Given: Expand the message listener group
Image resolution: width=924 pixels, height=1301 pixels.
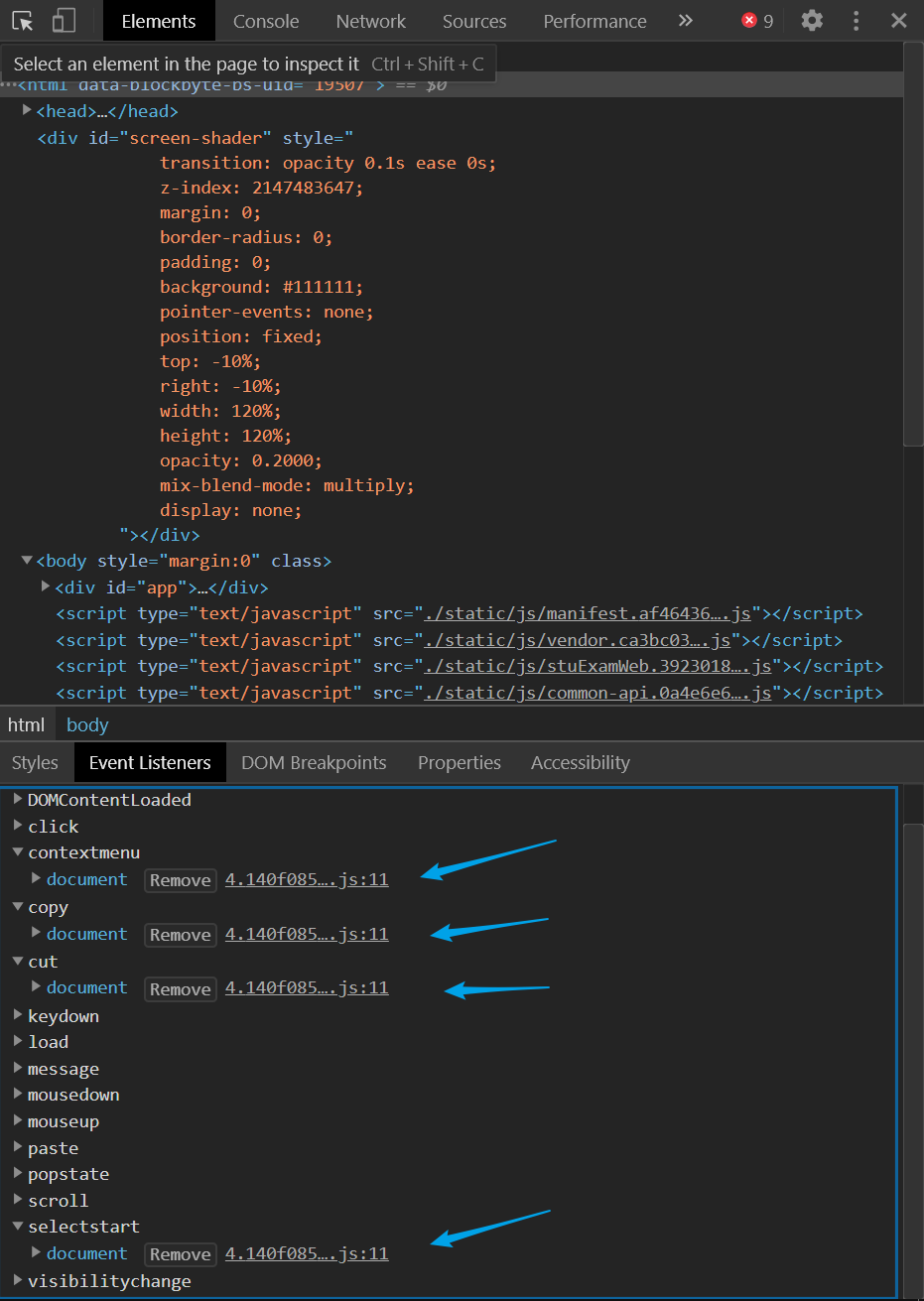Looking at the screenshot, I should pos(18,1068).
